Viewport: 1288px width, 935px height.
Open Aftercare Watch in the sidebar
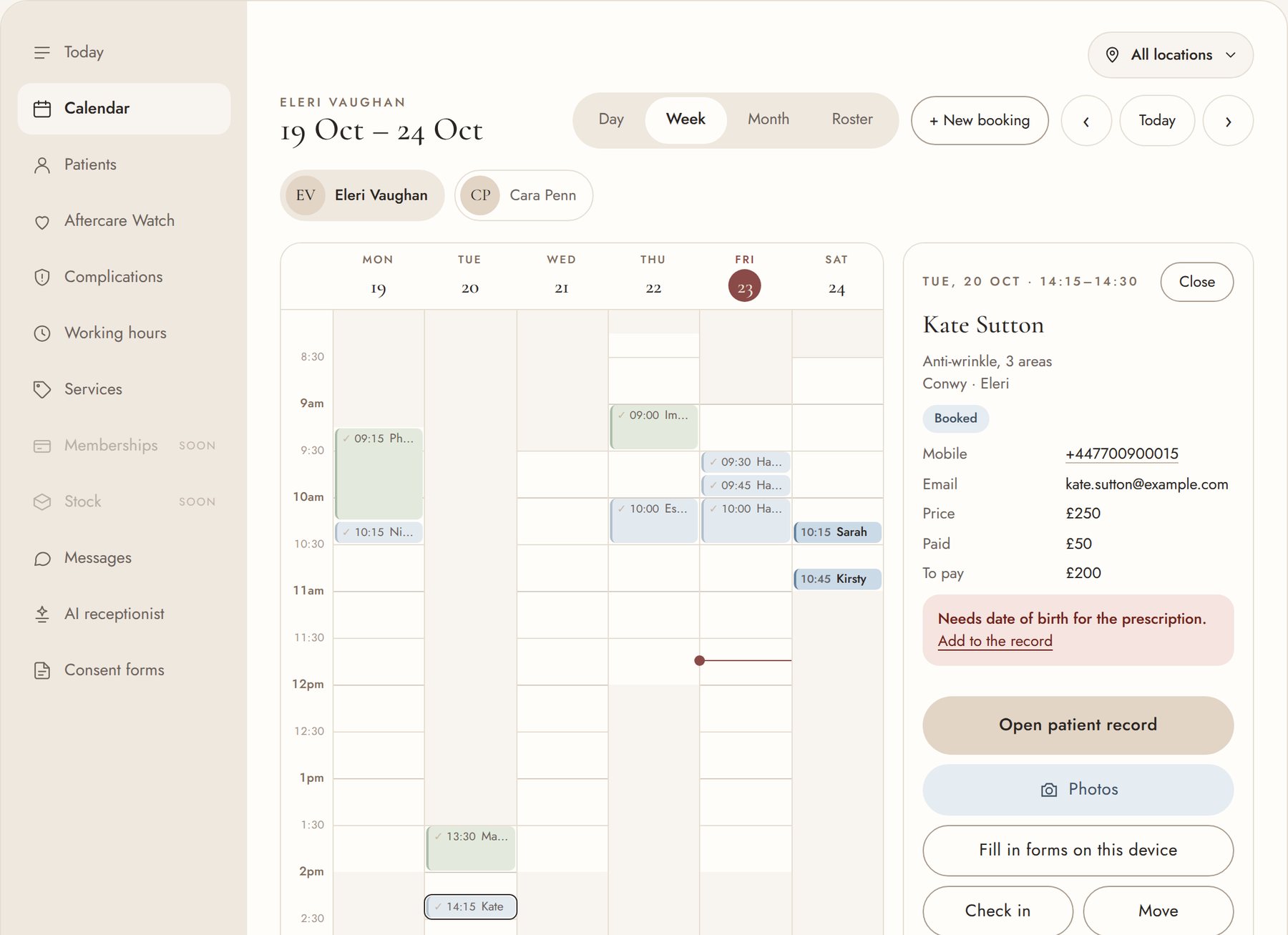124,221
